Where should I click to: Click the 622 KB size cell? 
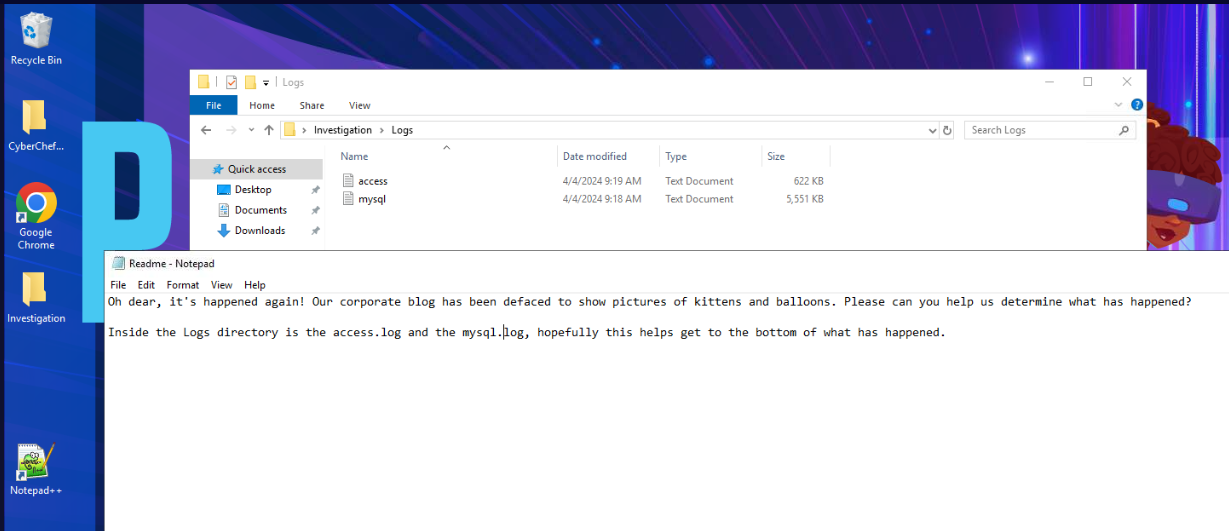(809, 181)
